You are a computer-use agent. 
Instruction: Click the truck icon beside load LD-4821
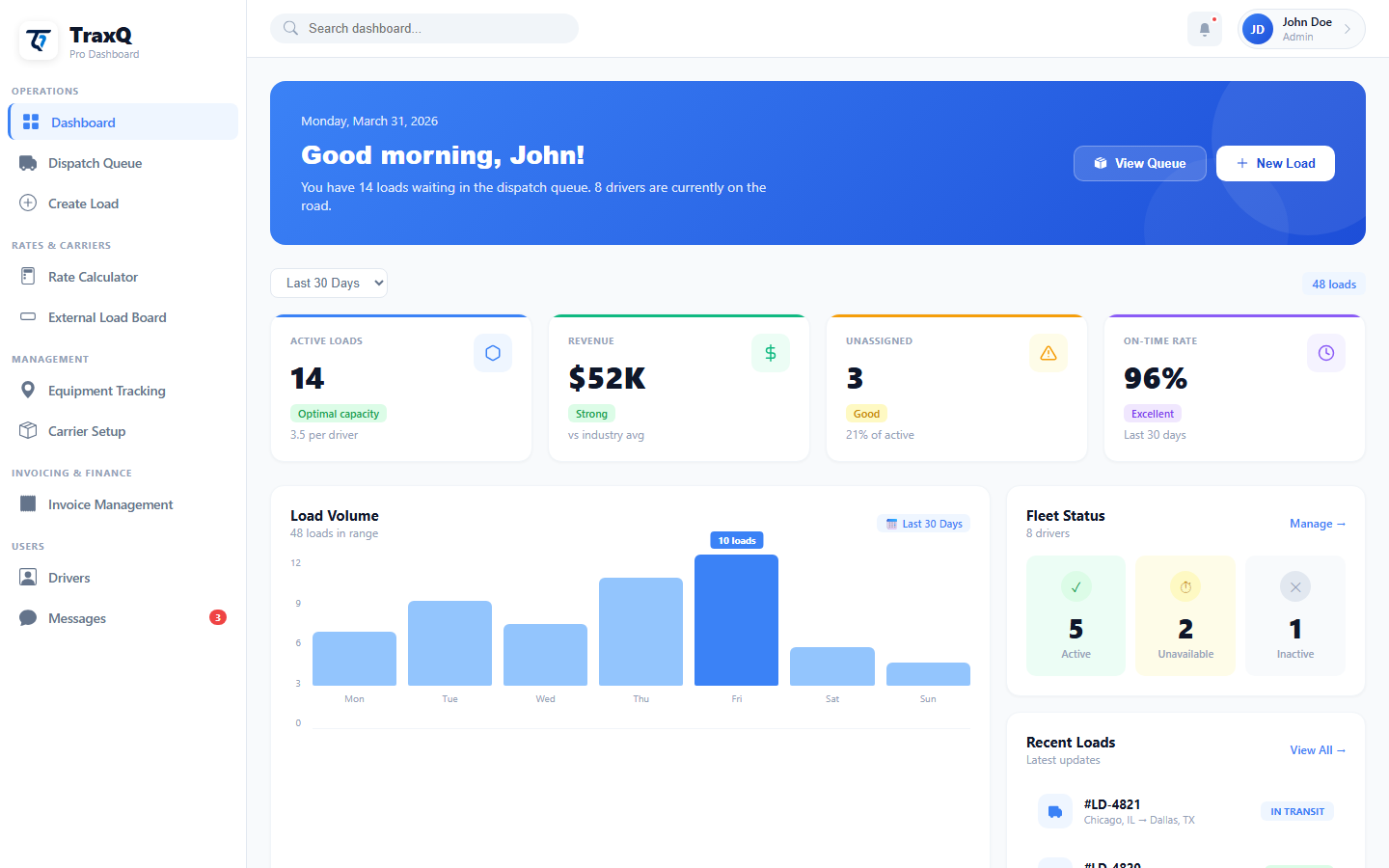pyautogui.click(x=1054, y=811)
